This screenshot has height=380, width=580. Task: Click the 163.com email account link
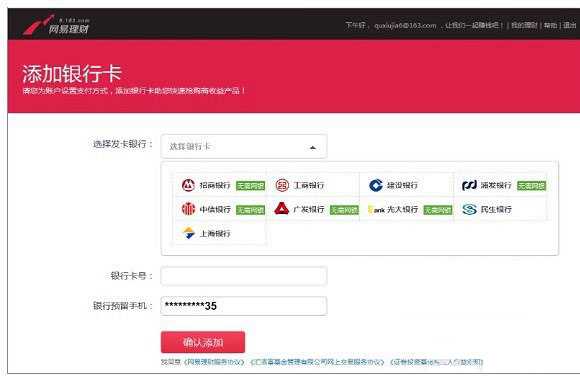(405, 26)
